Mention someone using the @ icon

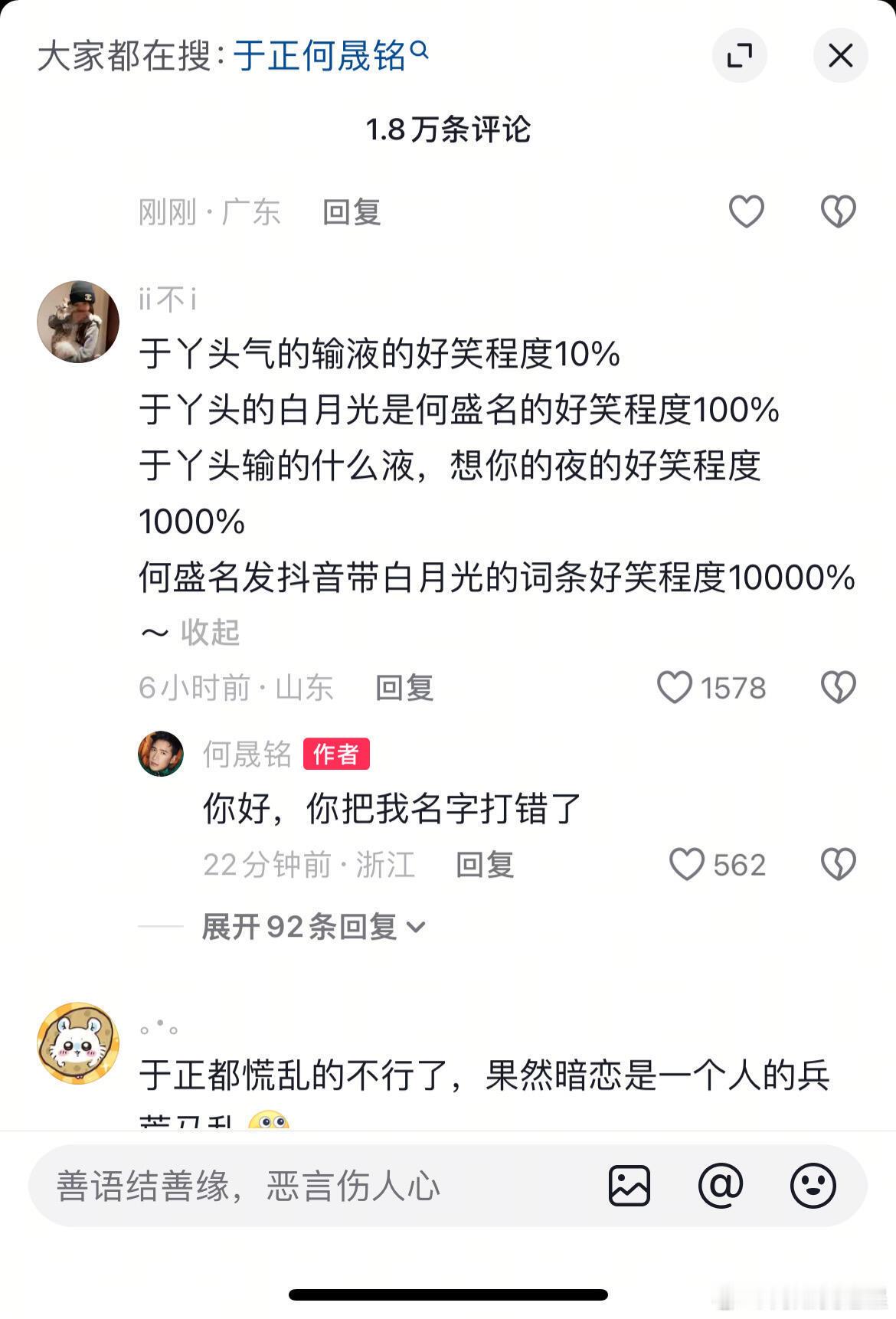coord(721,1186)
